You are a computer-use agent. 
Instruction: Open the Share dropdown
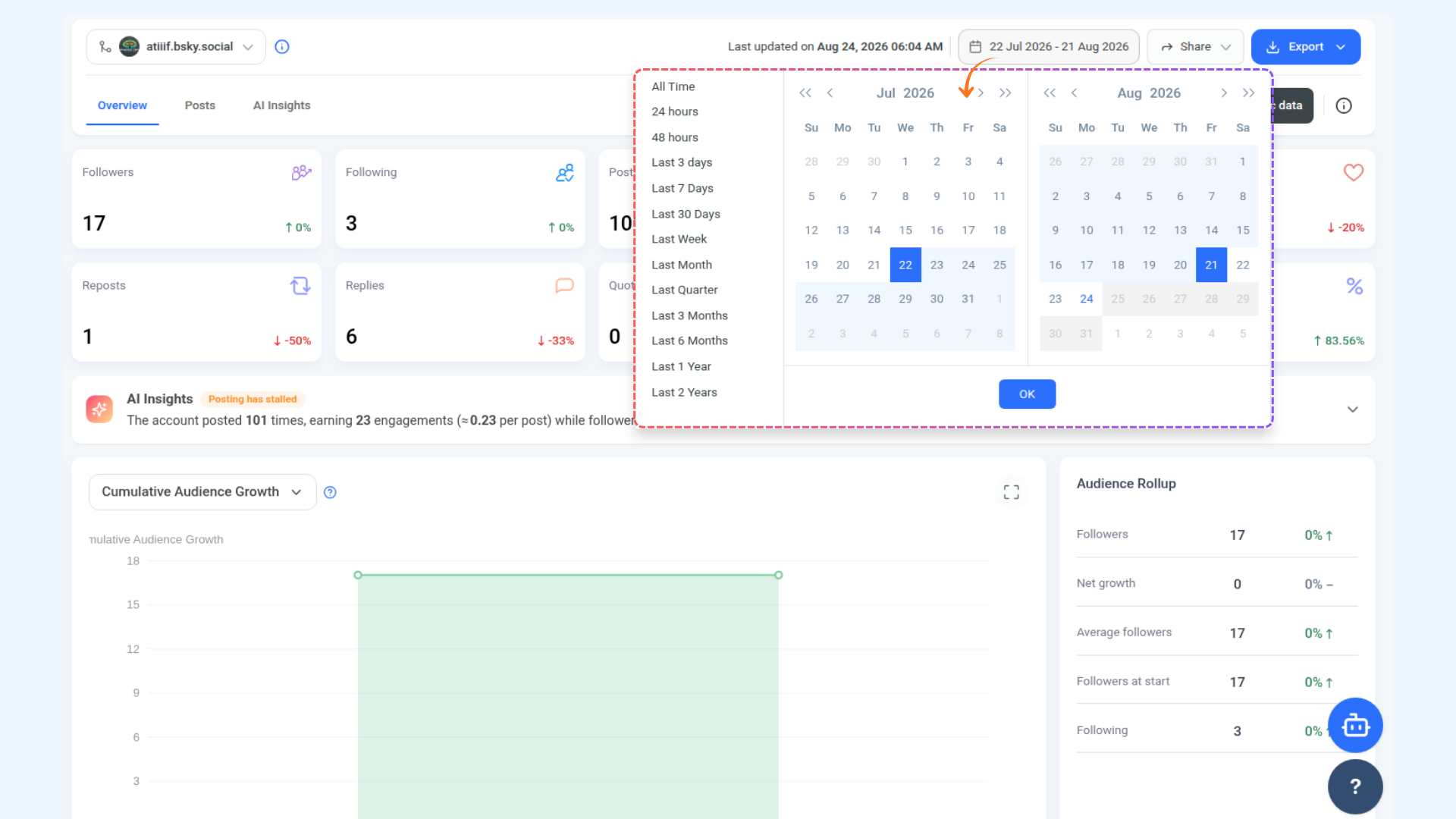(x=1195, y=47)
